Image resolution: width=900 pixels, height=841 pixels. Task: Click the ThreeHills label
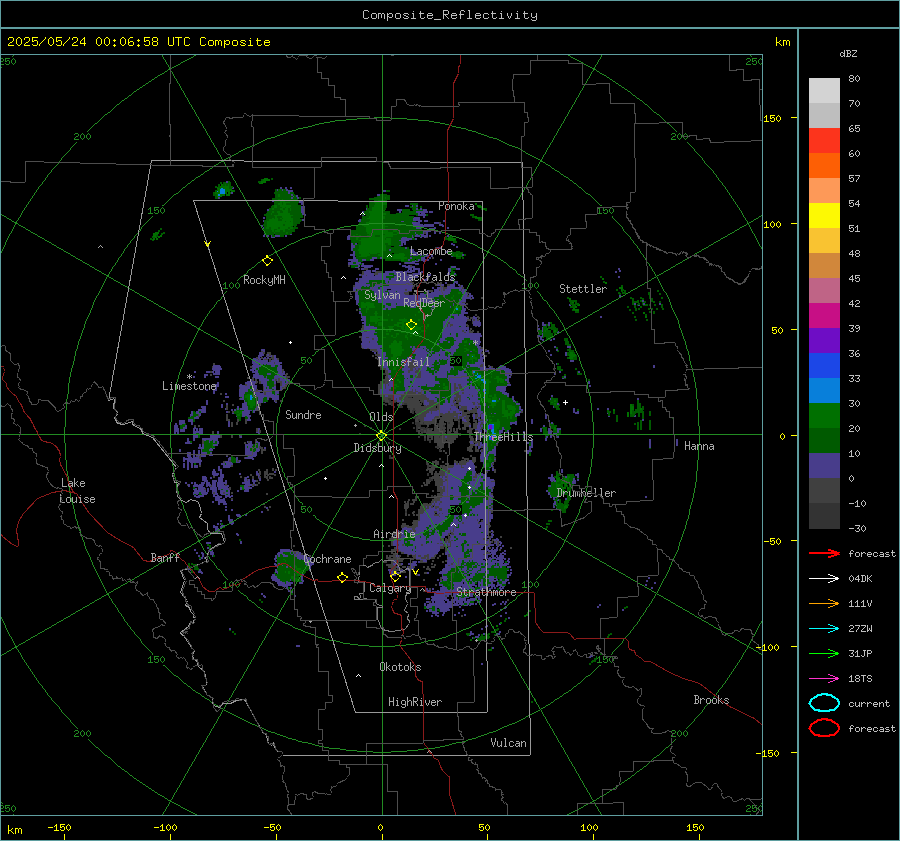(x=503, y=437)
